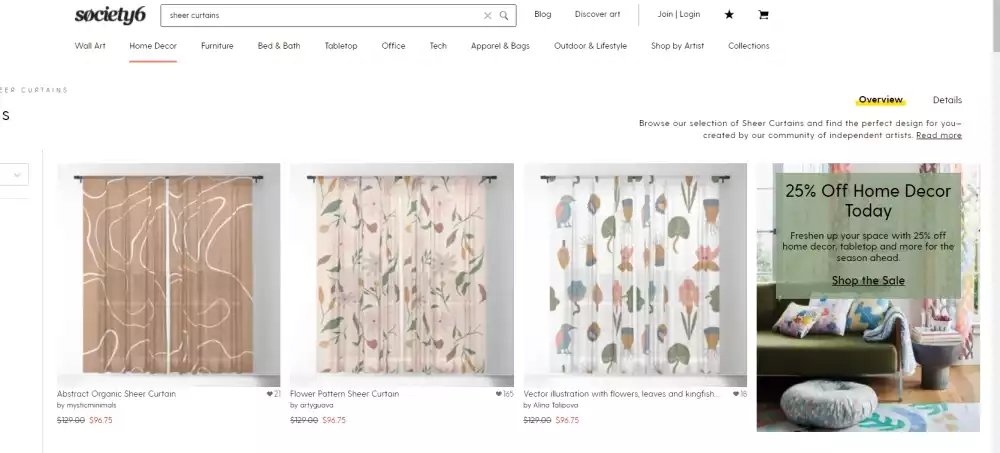Switch to the Details tab
This screenshot has height=453, width=1000.
coord(947,100)
